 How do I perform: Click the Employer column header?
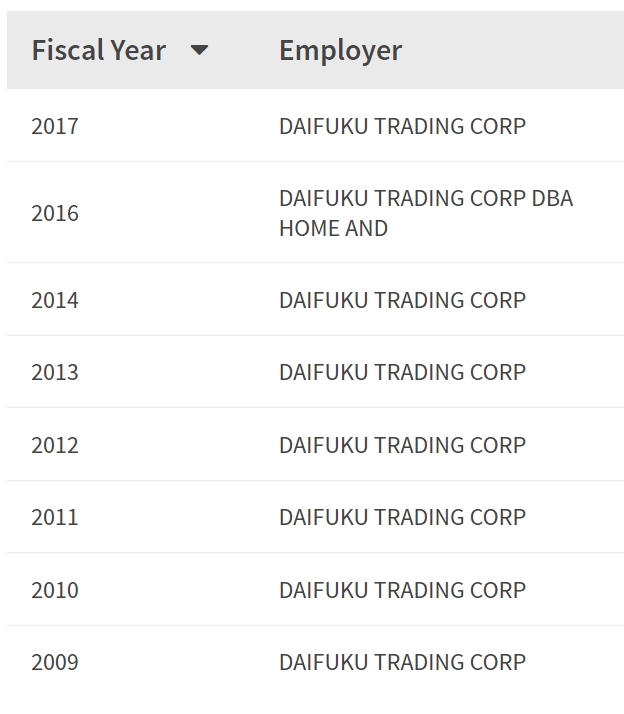coord(340,50)
